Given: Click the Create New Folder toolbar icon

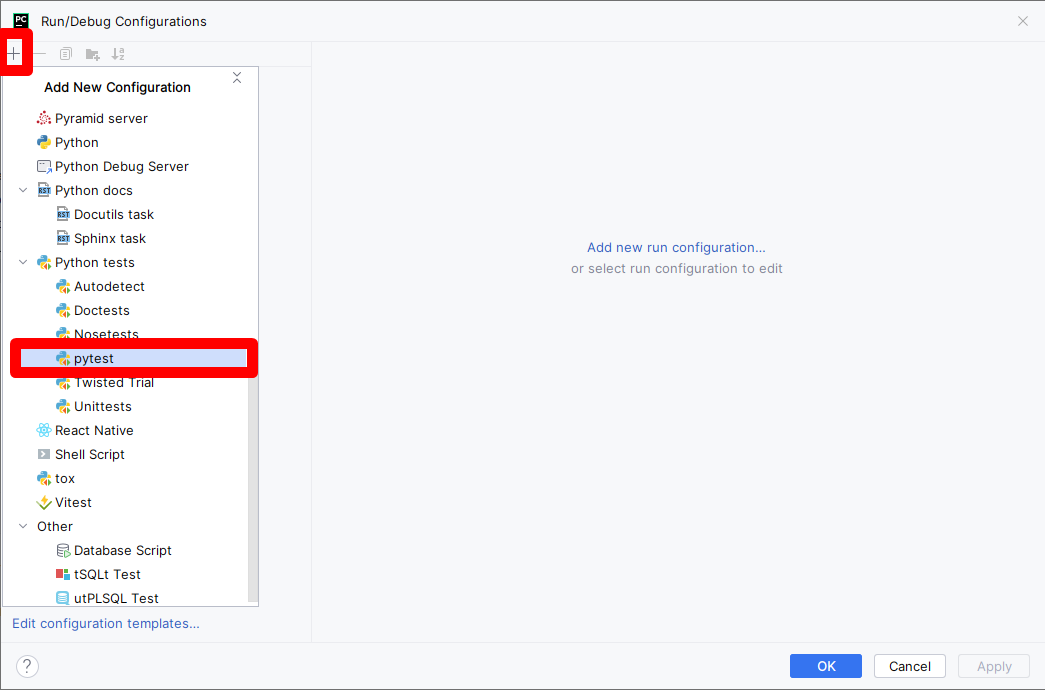Looking at the screenshot, I should [93, 54].
